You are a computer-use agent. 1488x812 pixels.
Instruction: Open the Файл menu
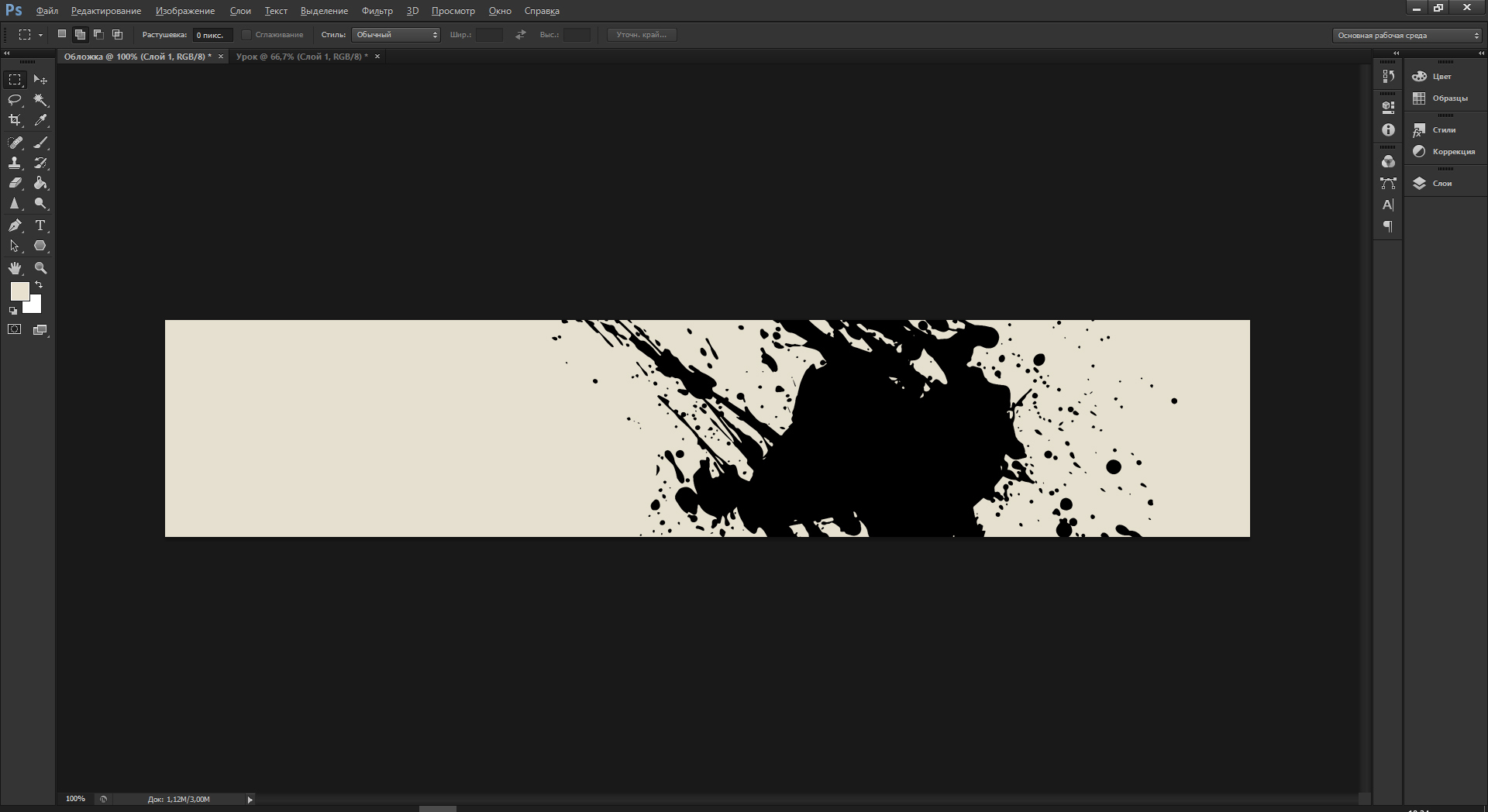point(47,11)
